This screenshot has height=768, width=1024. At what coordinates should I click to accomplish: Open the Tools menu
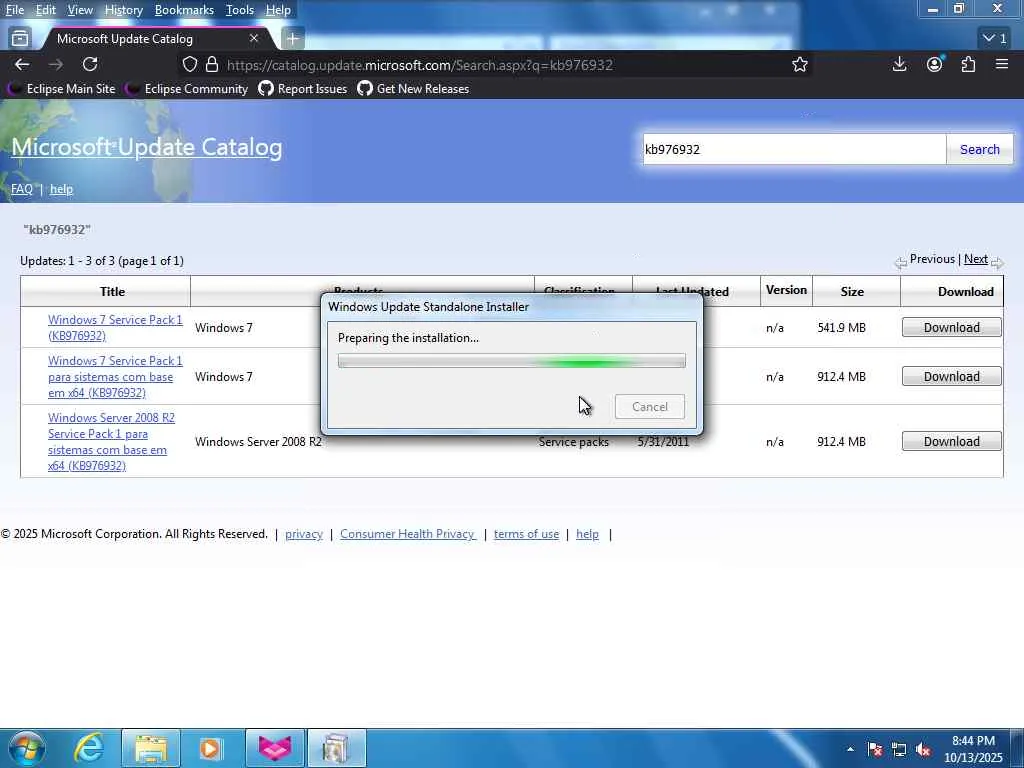240,10
